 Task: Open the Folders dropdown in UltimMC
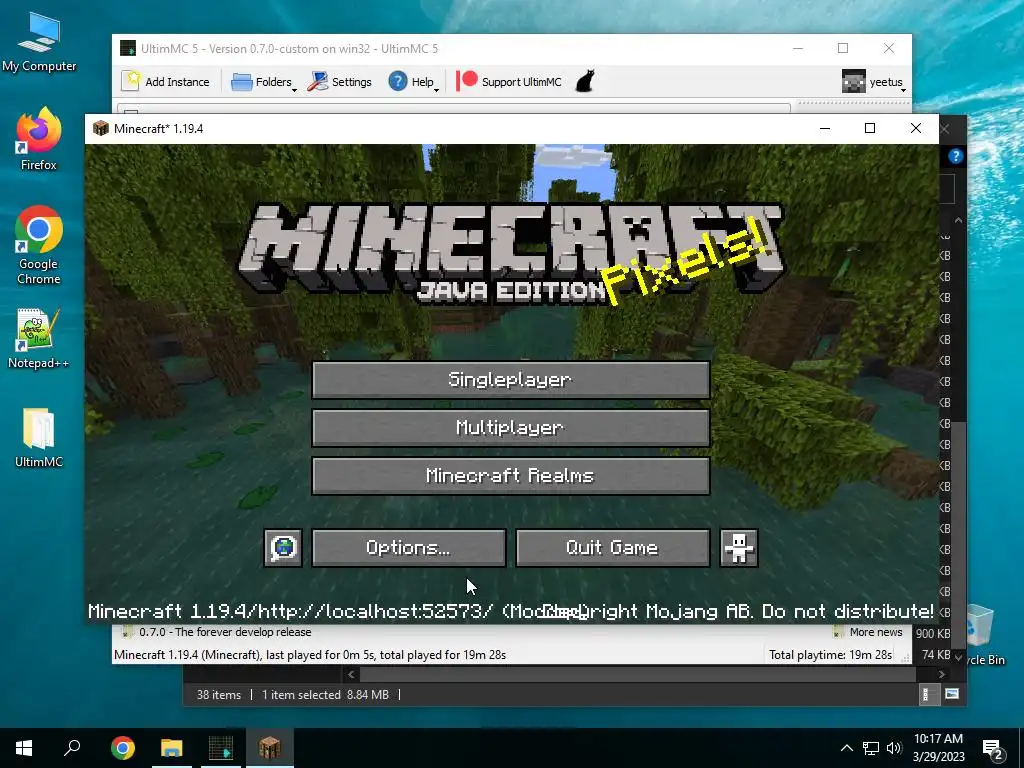click(x=264, y=82)
